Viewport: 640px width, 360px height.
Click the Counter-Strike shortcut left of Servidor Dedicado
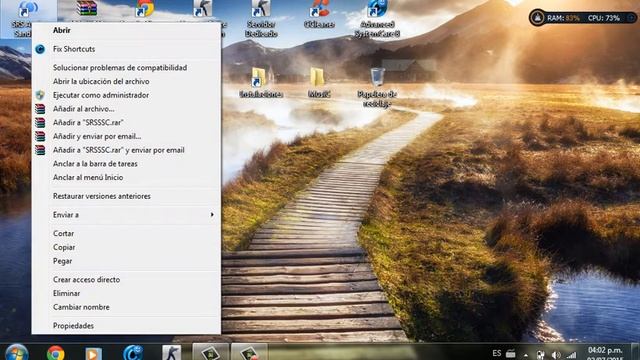tap(203, 9)
